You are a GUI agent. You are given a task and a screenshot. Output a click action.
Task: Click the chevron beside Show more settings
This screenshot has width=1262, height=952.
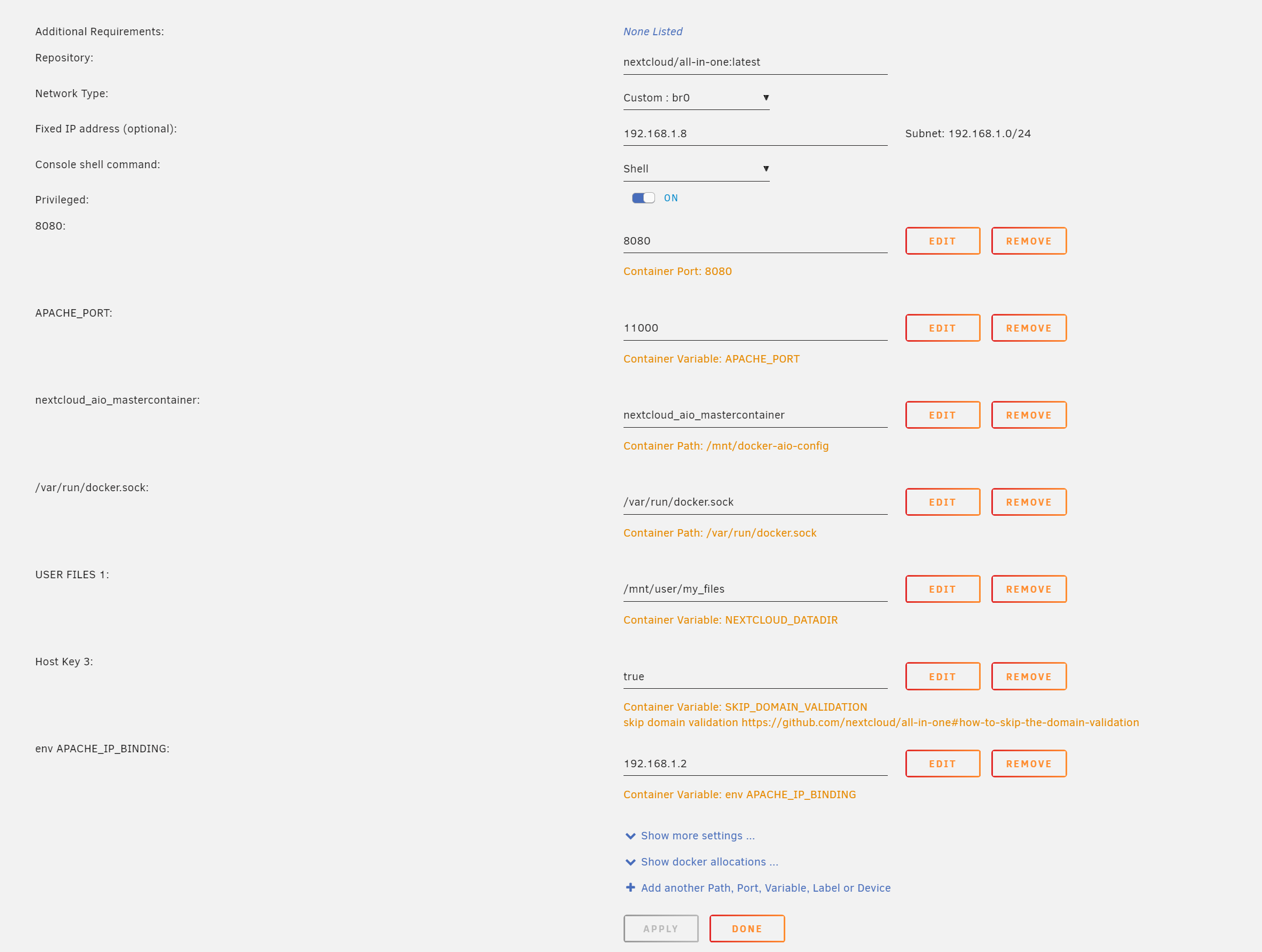point(630,836)
